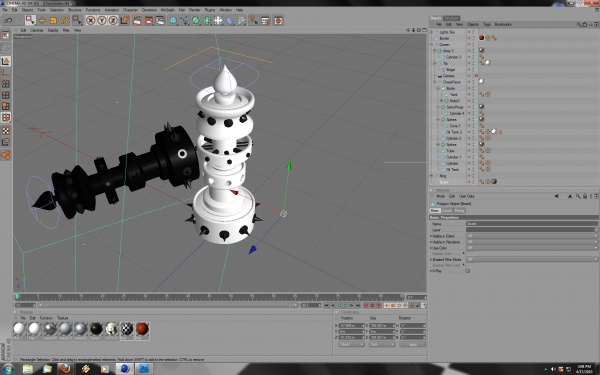Select the Tube object

(x=450, y=151)
